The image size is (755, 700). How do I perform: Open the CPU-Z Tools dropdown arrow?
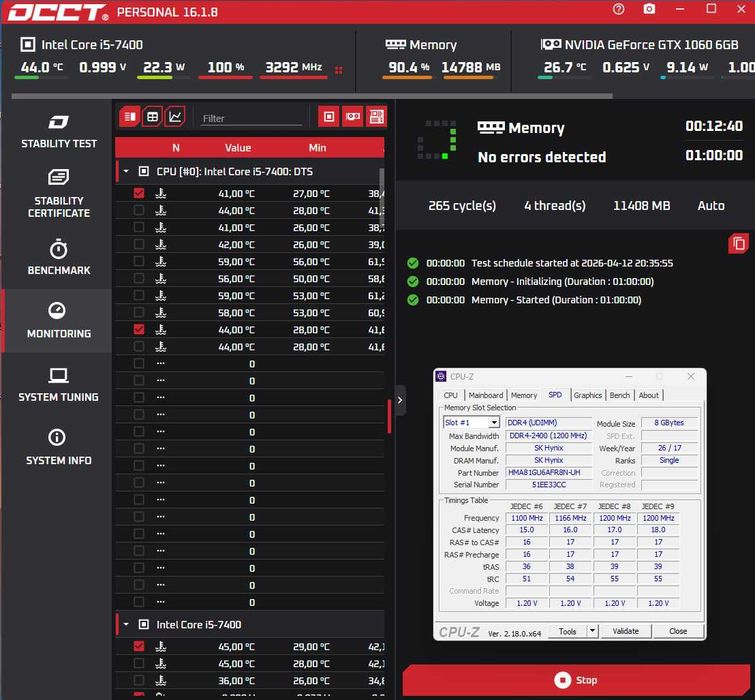pos(593,631)
